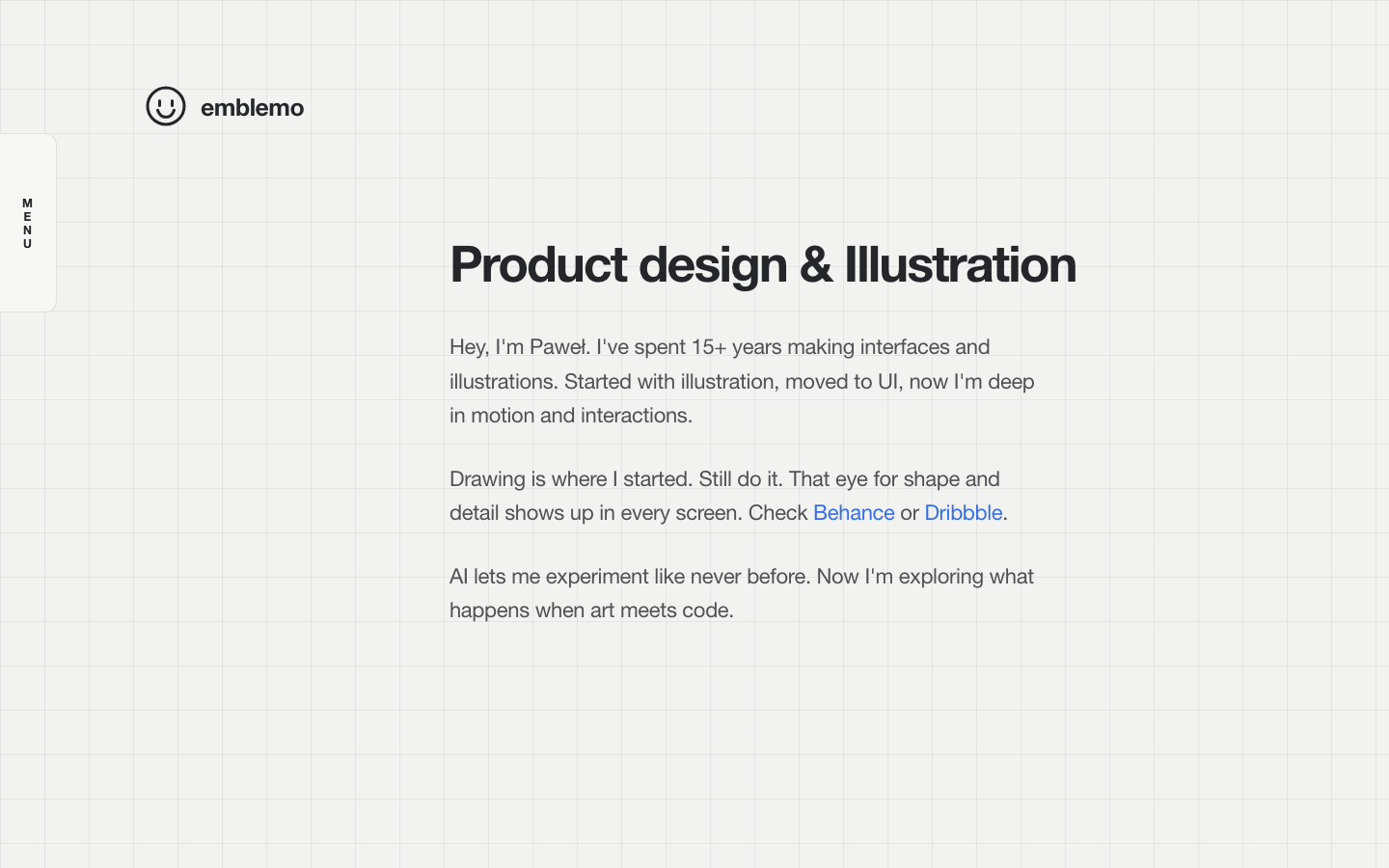Click the smiley face logo icon
This screenshot has width=1389, height=868.
pyautogui.click(x=166, y=106)
